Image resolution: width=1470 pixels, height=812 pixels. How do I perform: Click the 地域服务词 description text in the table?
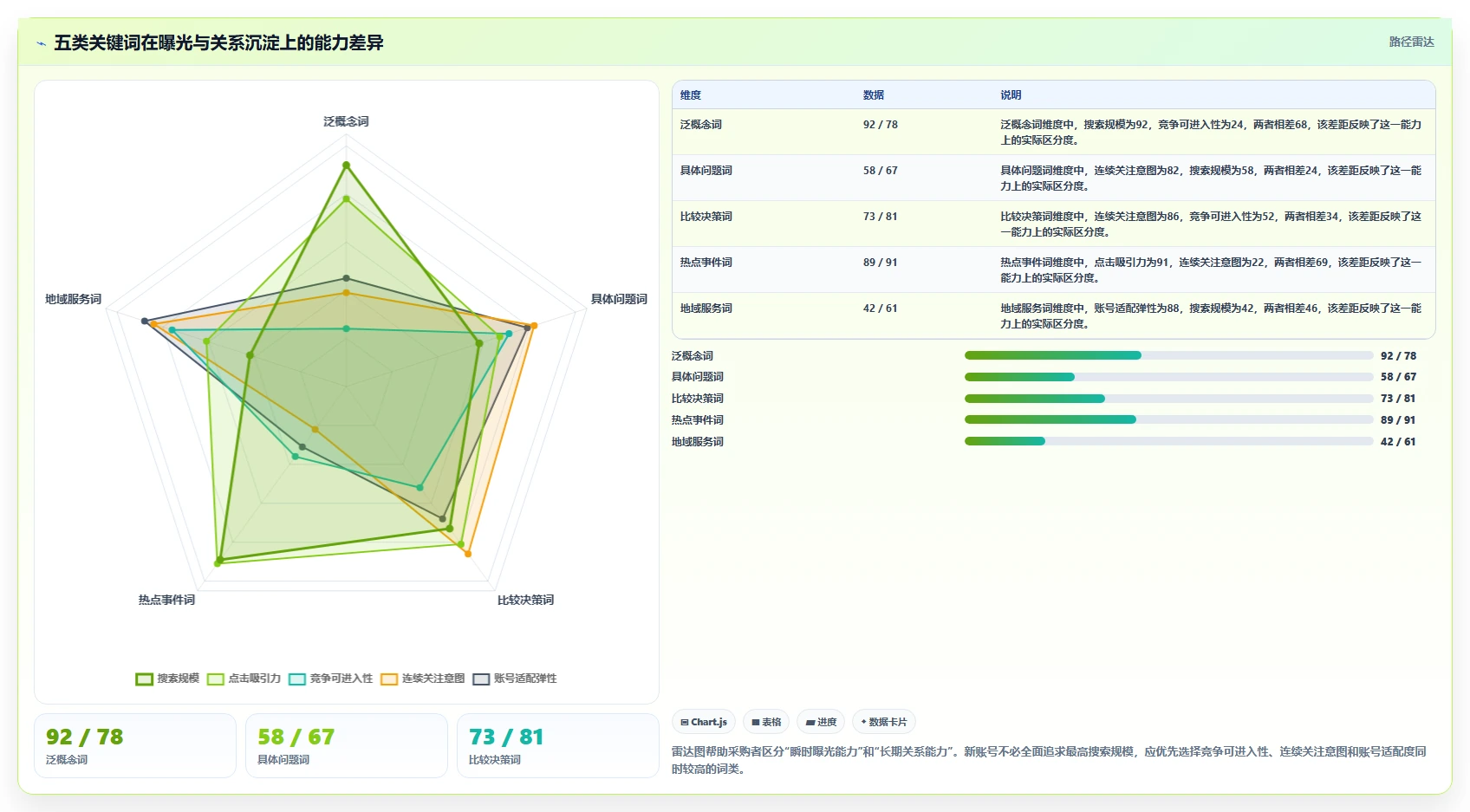[1212, 316]
